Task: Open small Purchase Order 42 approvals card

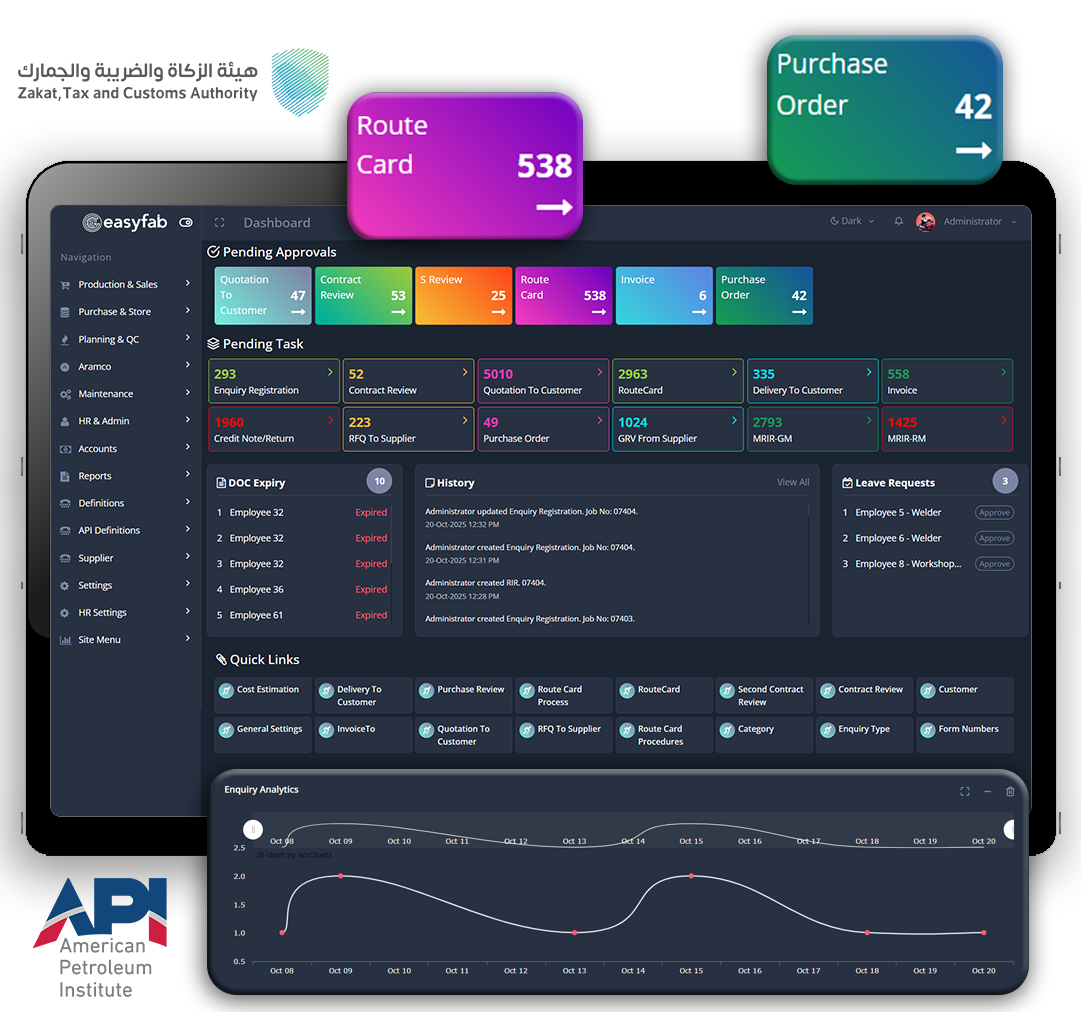Action: (x=764, y=295)
